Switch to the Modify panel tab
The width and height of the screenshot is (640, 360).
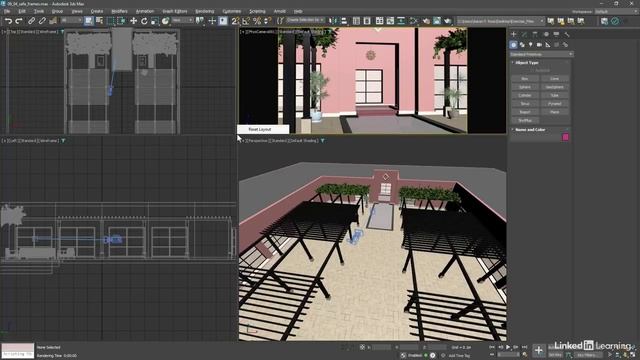[x=524, y=34]
